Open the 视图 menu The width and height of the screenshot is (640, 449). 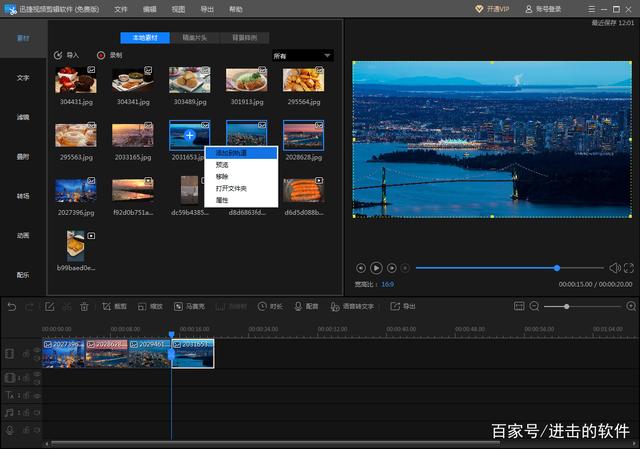(178, 9)
